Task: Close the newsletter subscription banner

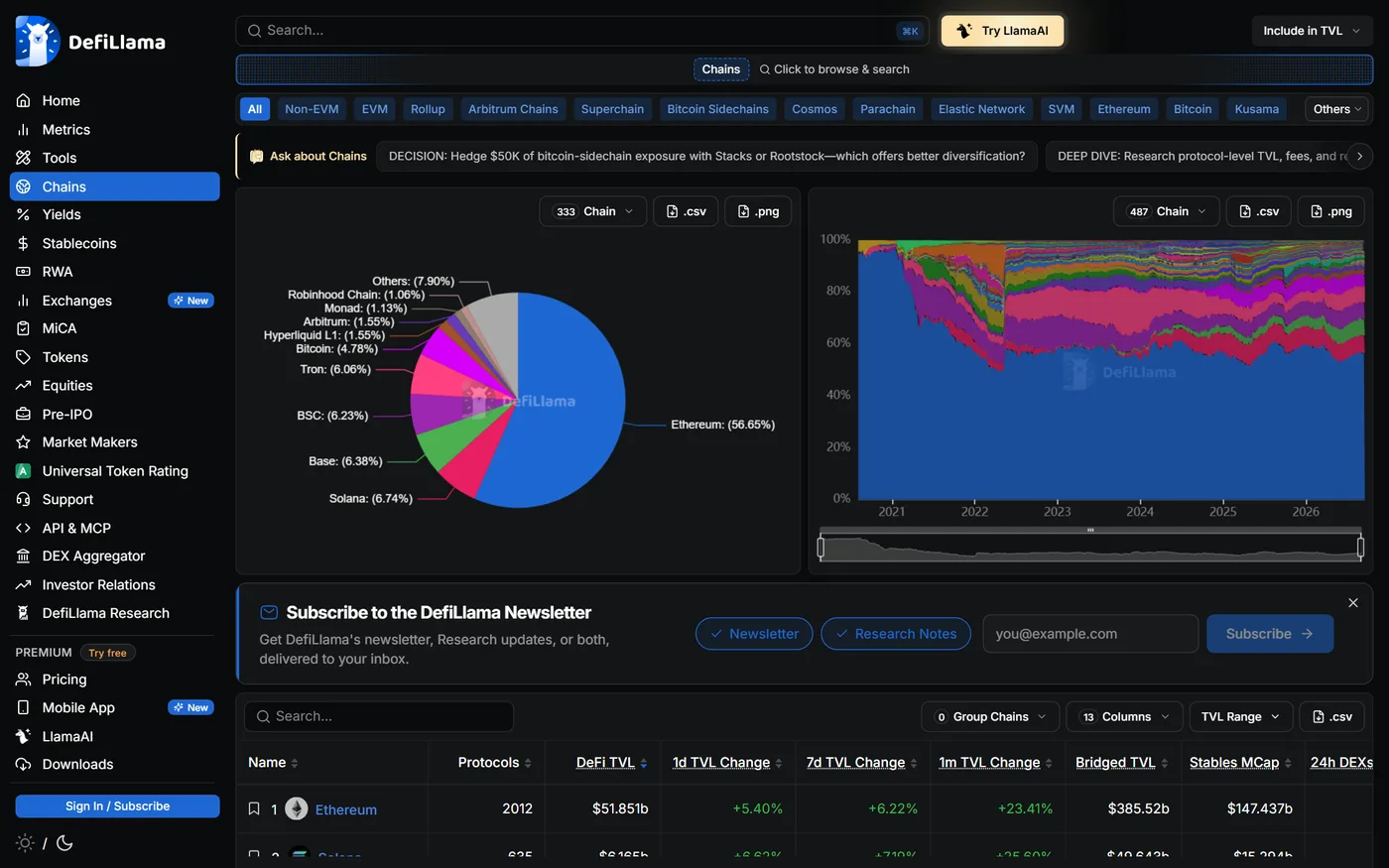Action: click(x=1353, y=603)
